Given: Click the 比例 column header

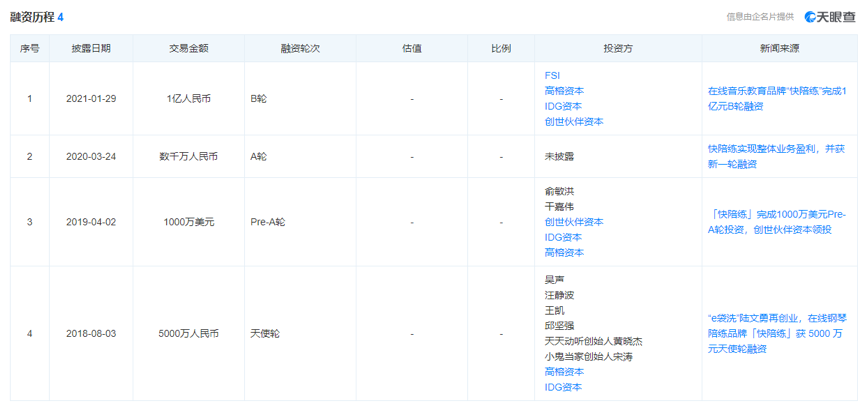Looking at the screenshot, I should tap(501, 49).
